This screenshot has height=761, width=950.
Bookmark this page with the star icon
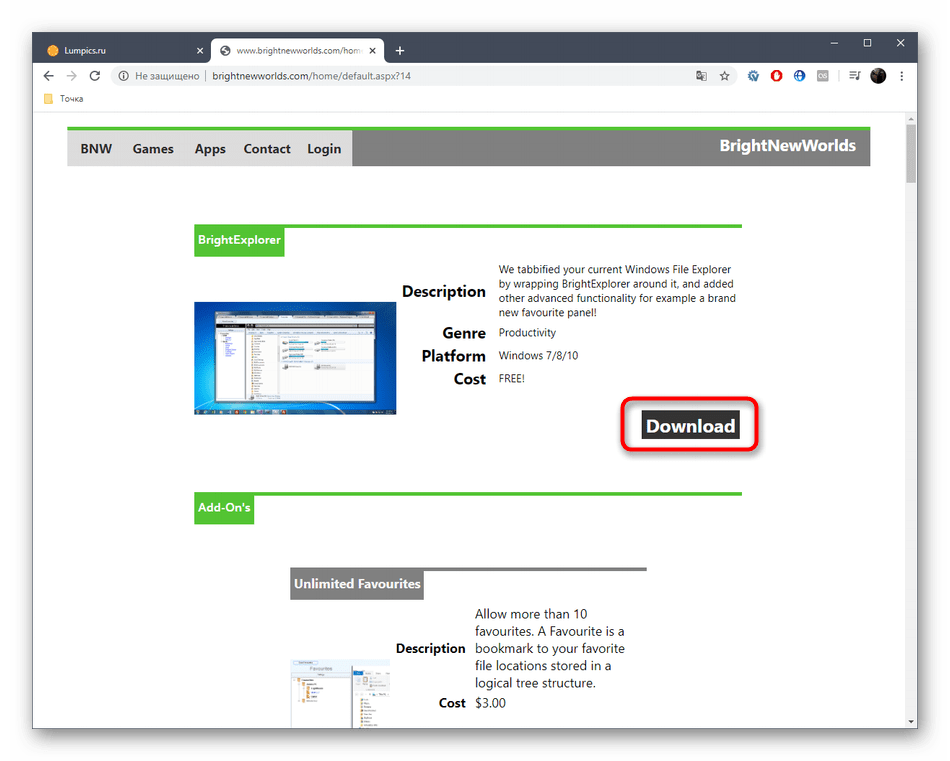(725, 76)
